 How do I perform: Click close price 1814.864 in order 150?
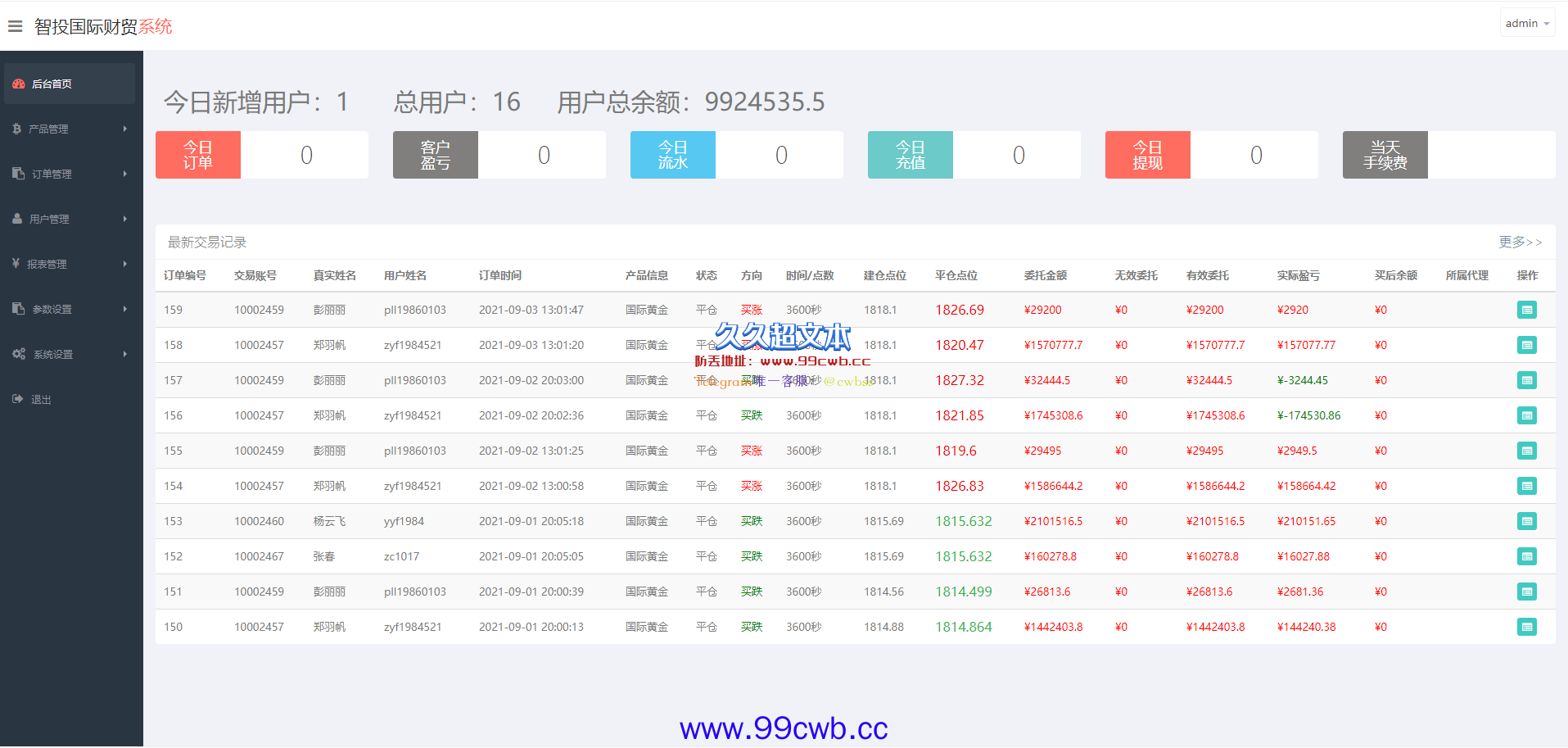click(964, 627)
